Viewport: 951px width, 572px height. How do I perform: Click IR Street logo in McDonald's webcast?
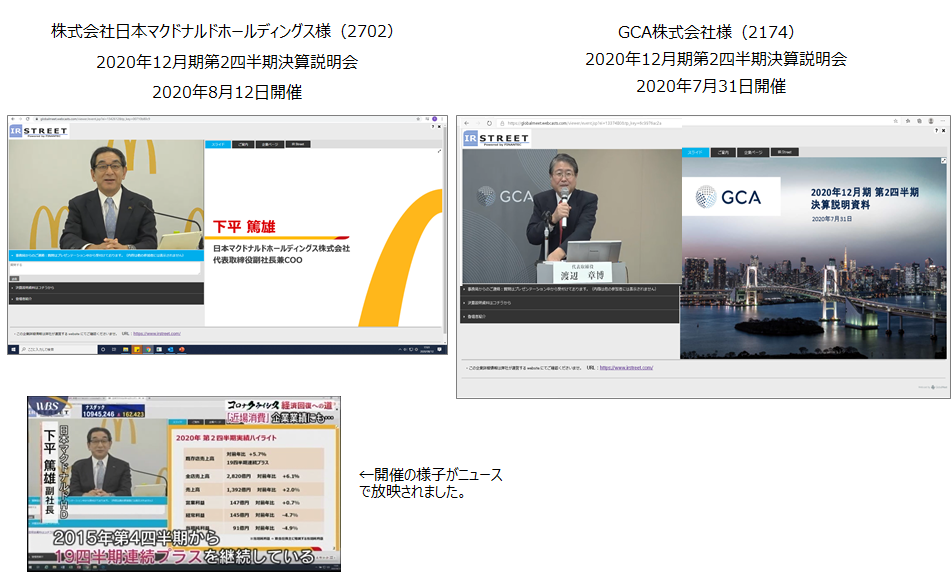(x=38, y=131)
